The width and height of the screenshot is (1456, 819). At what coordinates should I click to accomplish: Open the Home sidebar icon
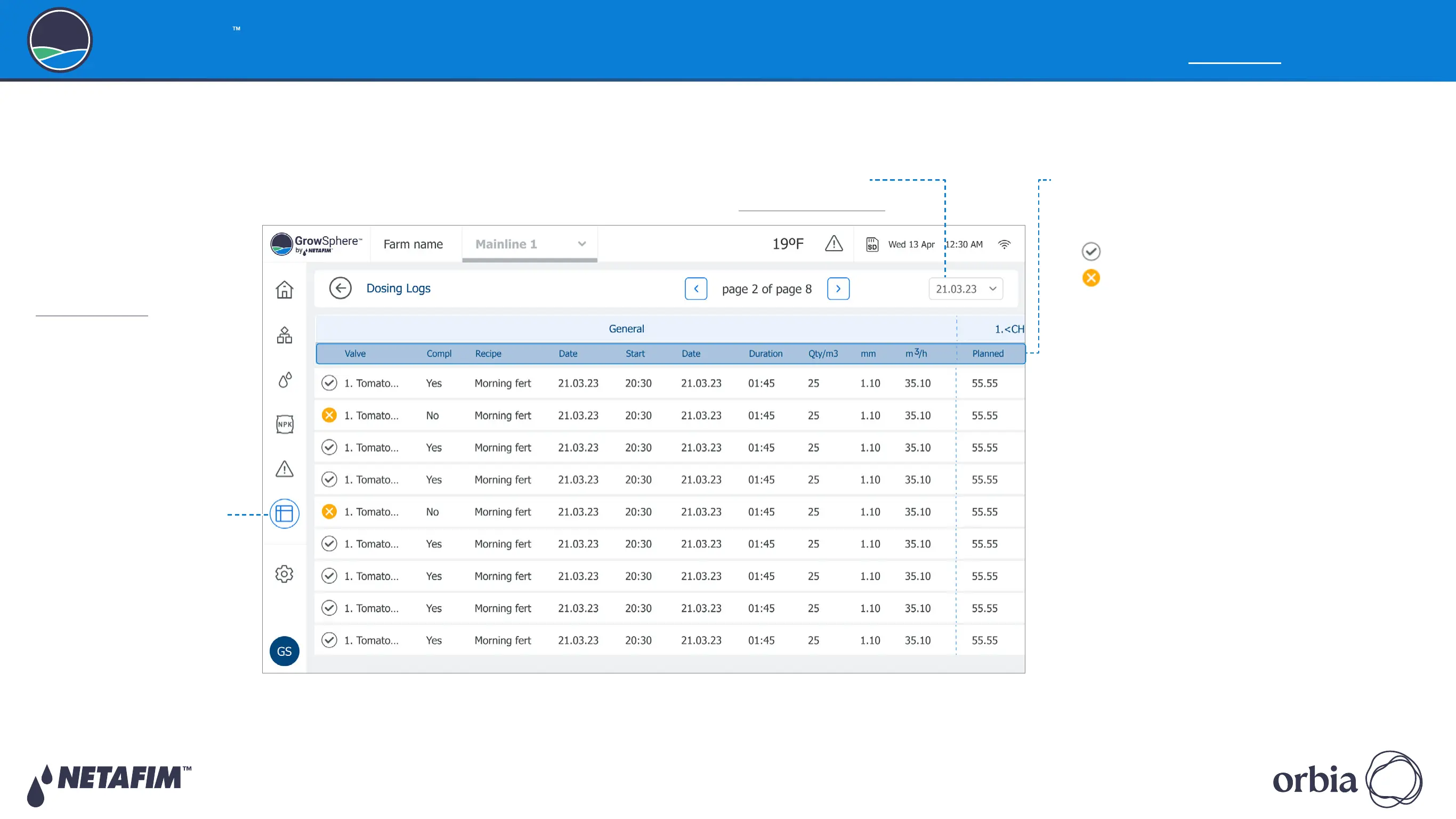coord(284,290)
